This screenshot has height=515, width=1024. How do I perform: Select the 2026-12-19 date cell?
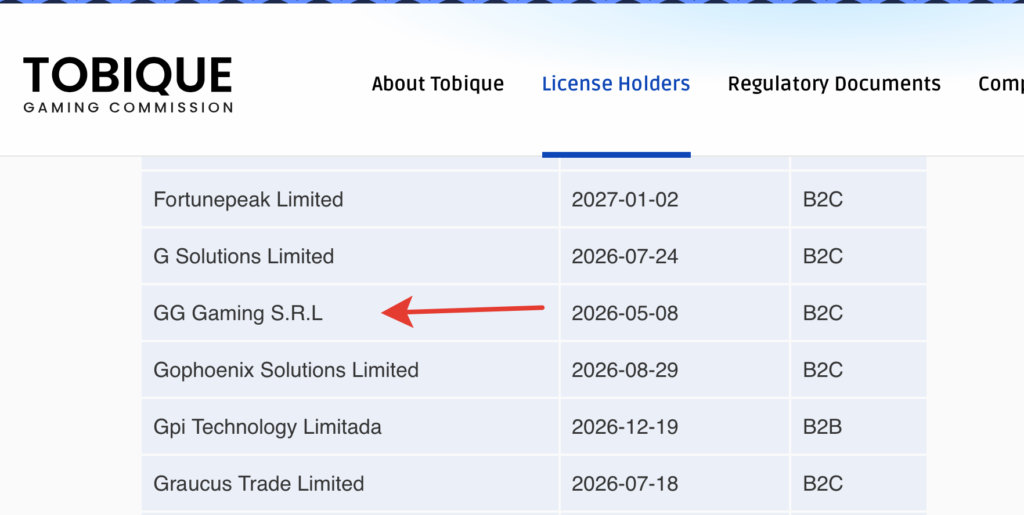point(624,427)
